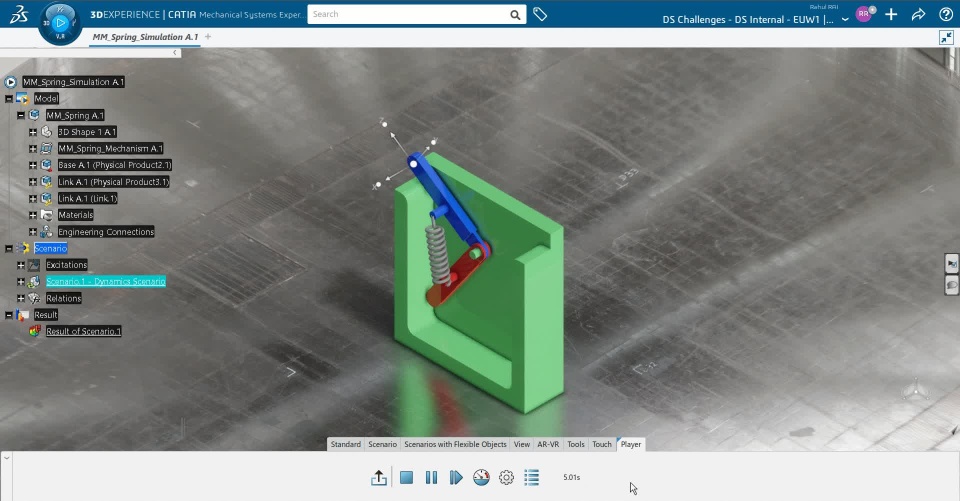Click the Relations node icon
Screen dimensions: 960x501
34,298
